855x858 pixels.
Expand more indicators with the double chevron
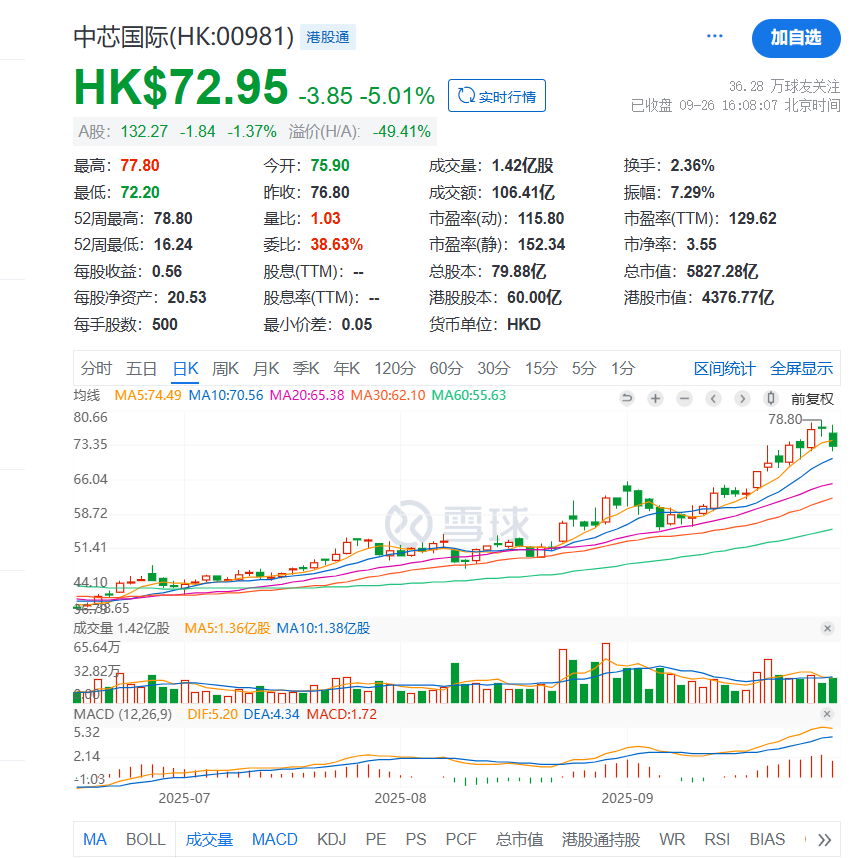(x=824, y=839)
